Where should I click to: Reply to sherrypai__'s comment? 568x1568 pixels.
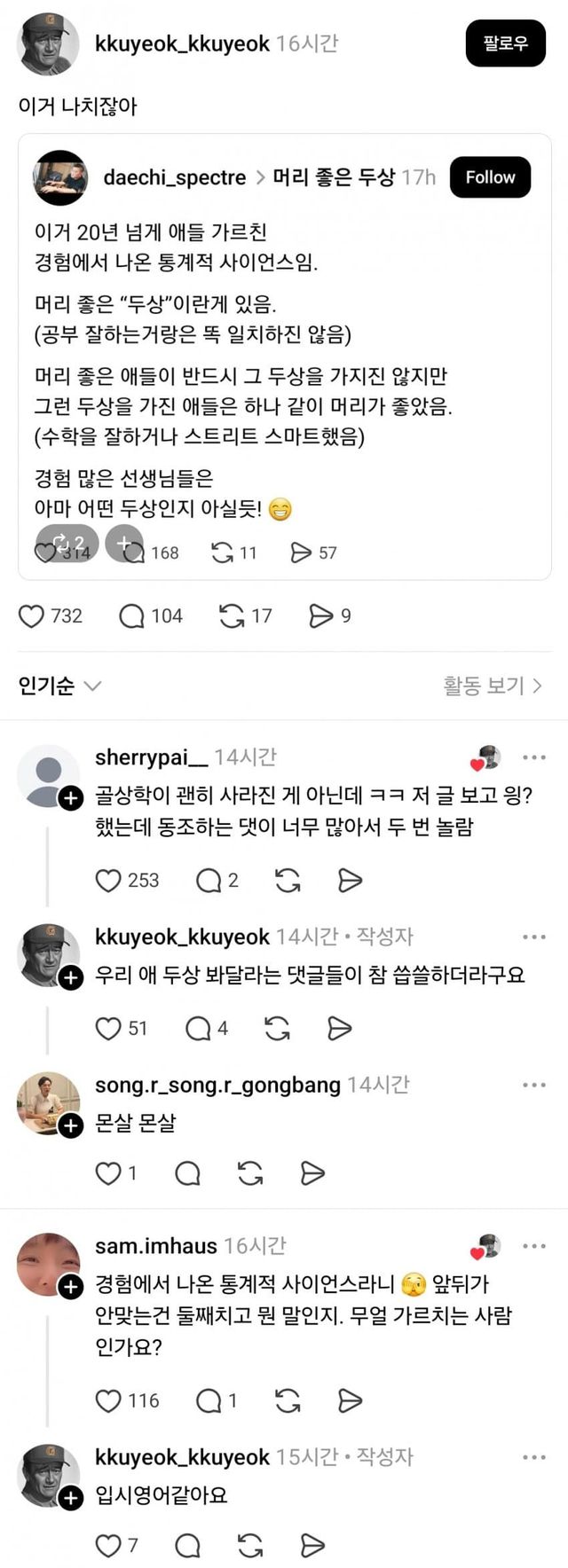coord(209,880)
